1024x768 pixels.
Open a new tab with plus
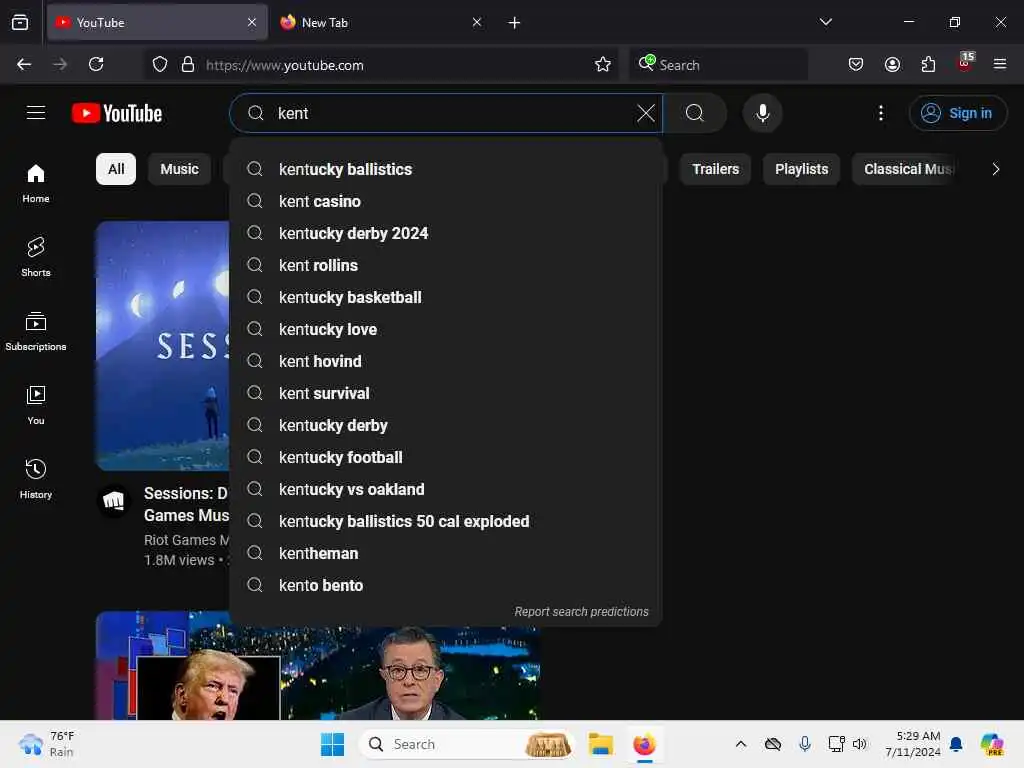coord(515,23)
